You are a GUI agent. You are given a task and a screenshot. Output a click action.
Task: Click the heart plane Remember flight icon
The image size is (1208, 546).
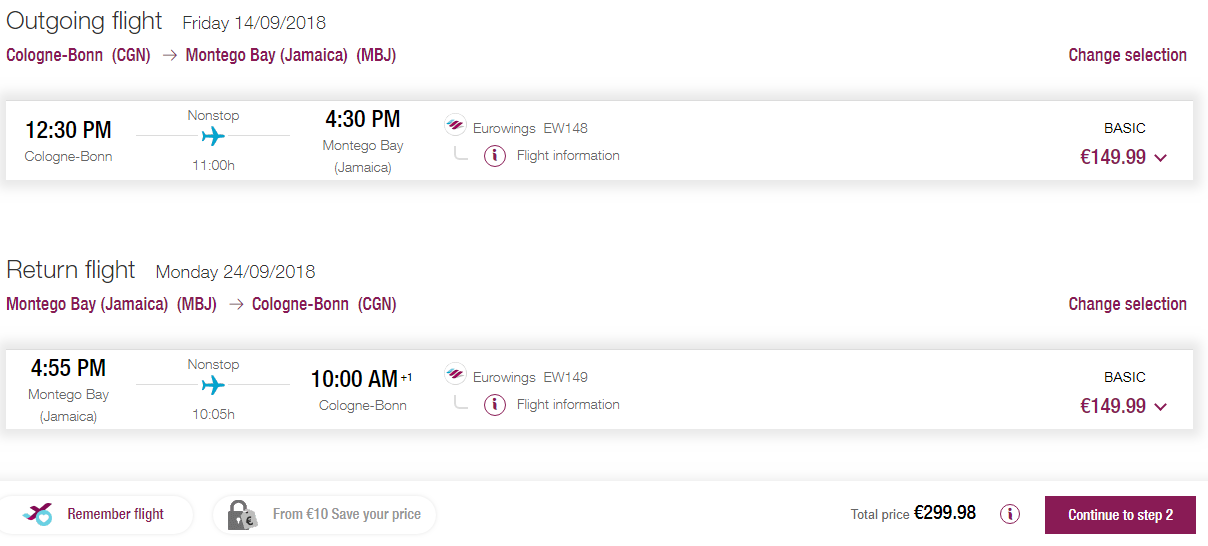pos(38,514)
